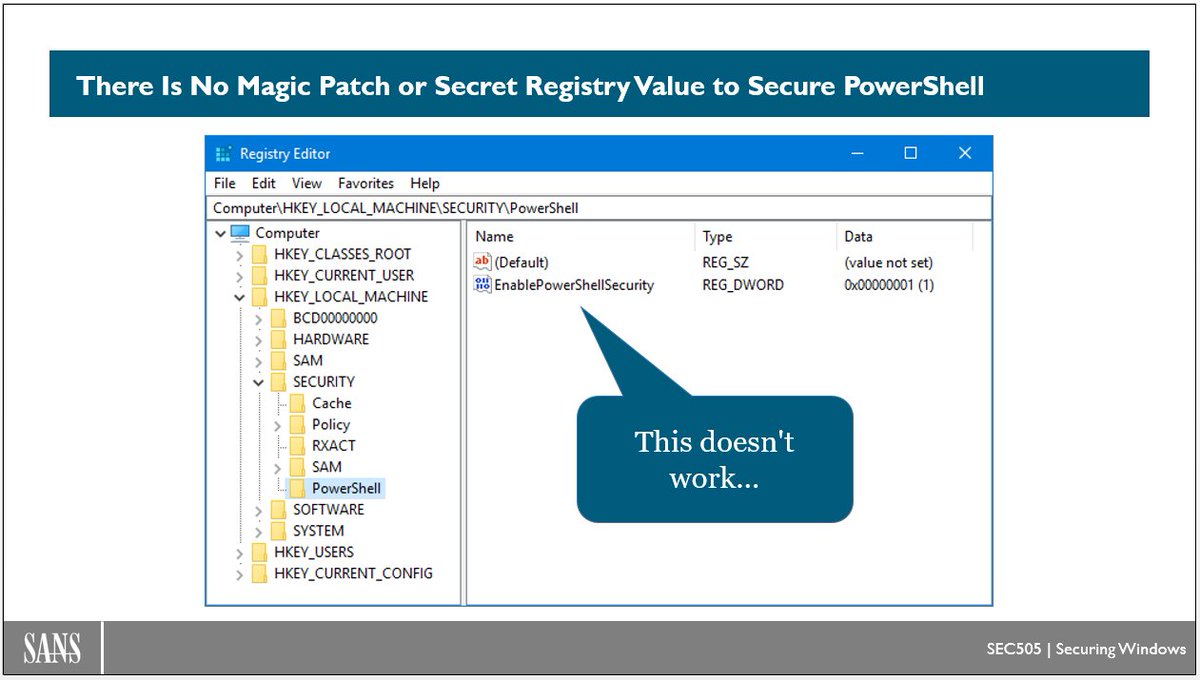This screenshot has width=1200, height=680.
Task: Click the SECURITY folder icon
Action: click(x=279, y=382)
